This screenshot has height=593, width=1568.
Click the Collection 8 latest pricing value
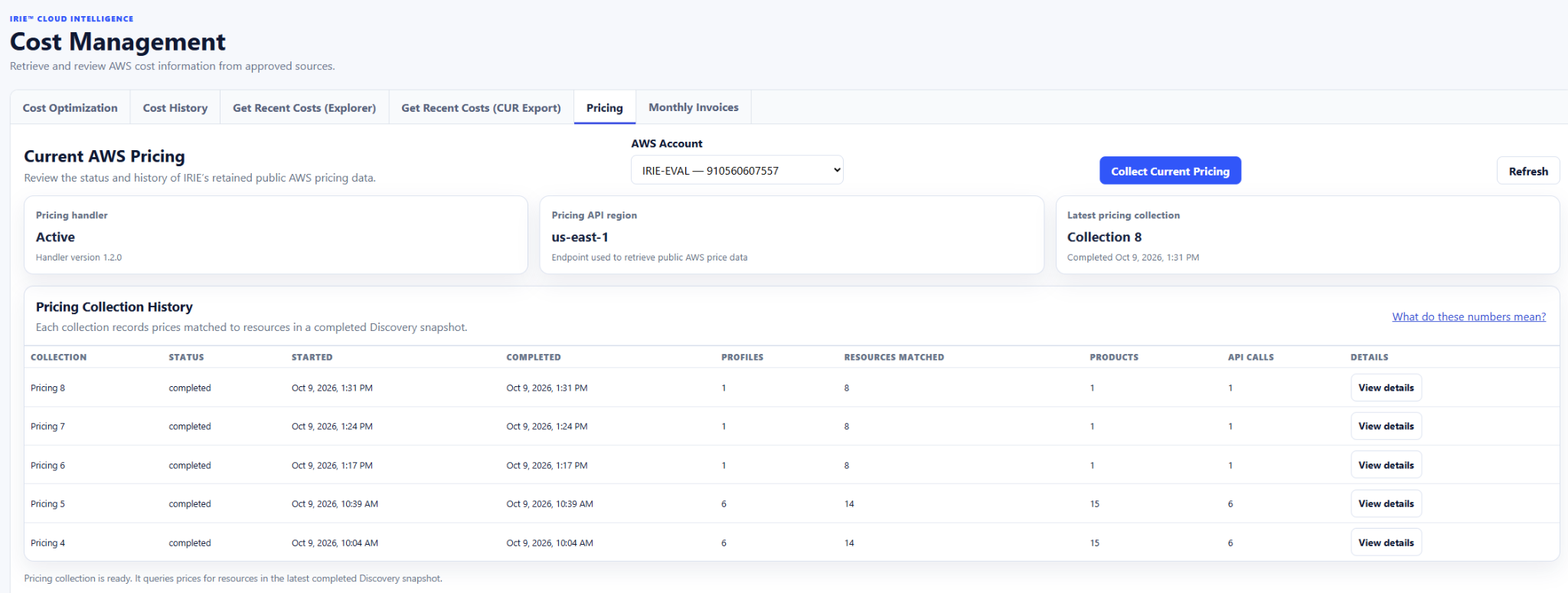tap(1105, 237)
